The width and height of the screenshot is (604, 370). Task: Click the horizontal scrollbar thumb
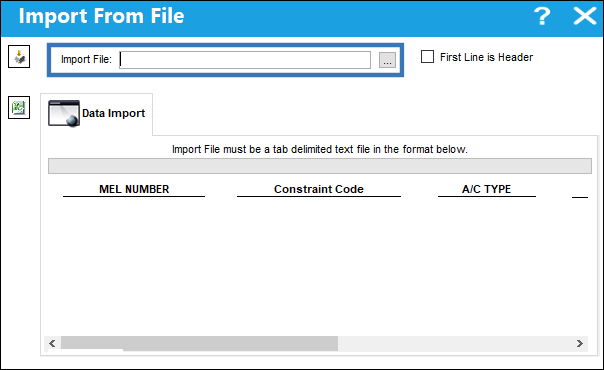pyautogui.click(x=200, y=343)
